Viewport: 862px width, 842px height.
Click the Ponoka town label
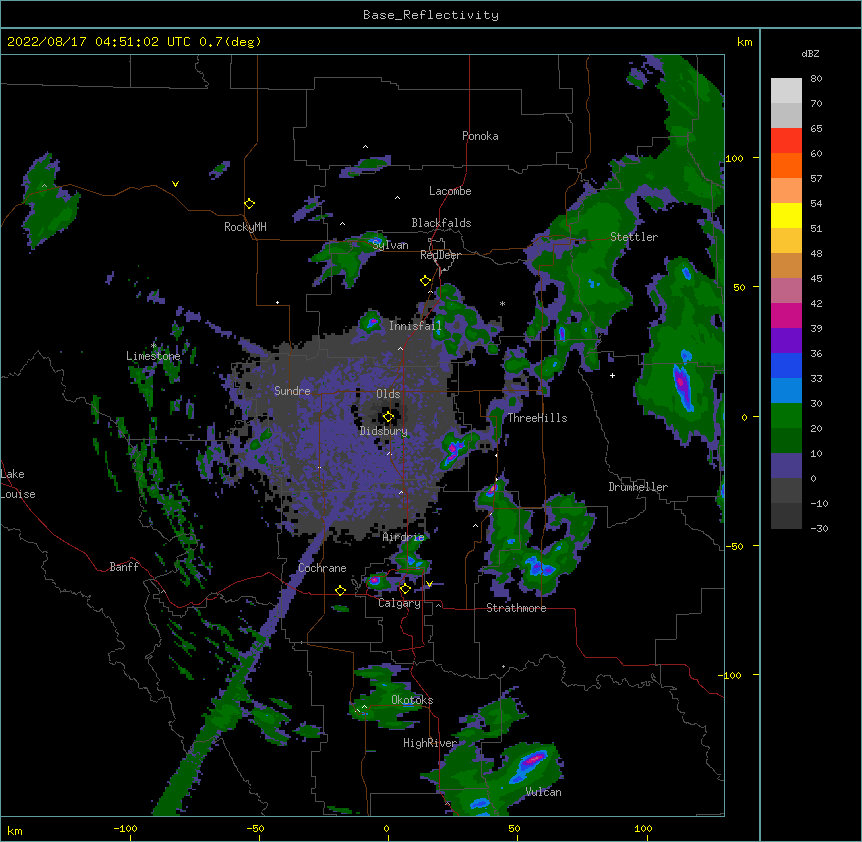480,136
